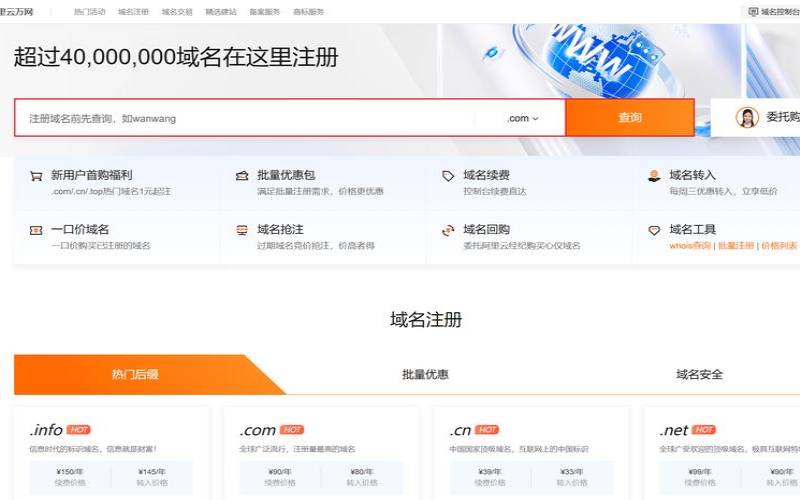Open the 新用户首购福利 link
800x500 pixels.
(92, 176)
